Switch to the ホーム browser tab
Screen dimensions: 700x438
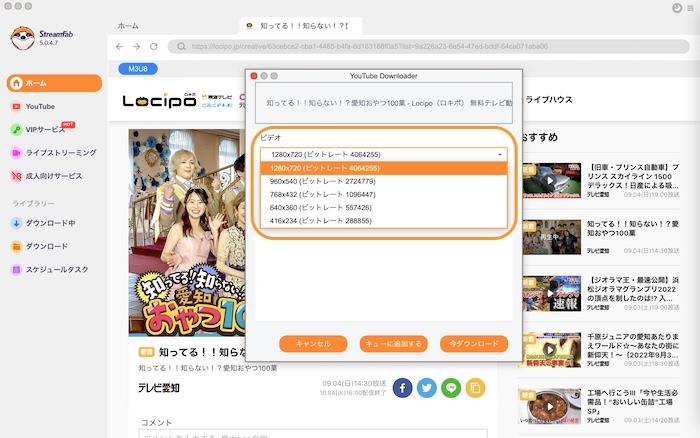[x=128, y=26]
